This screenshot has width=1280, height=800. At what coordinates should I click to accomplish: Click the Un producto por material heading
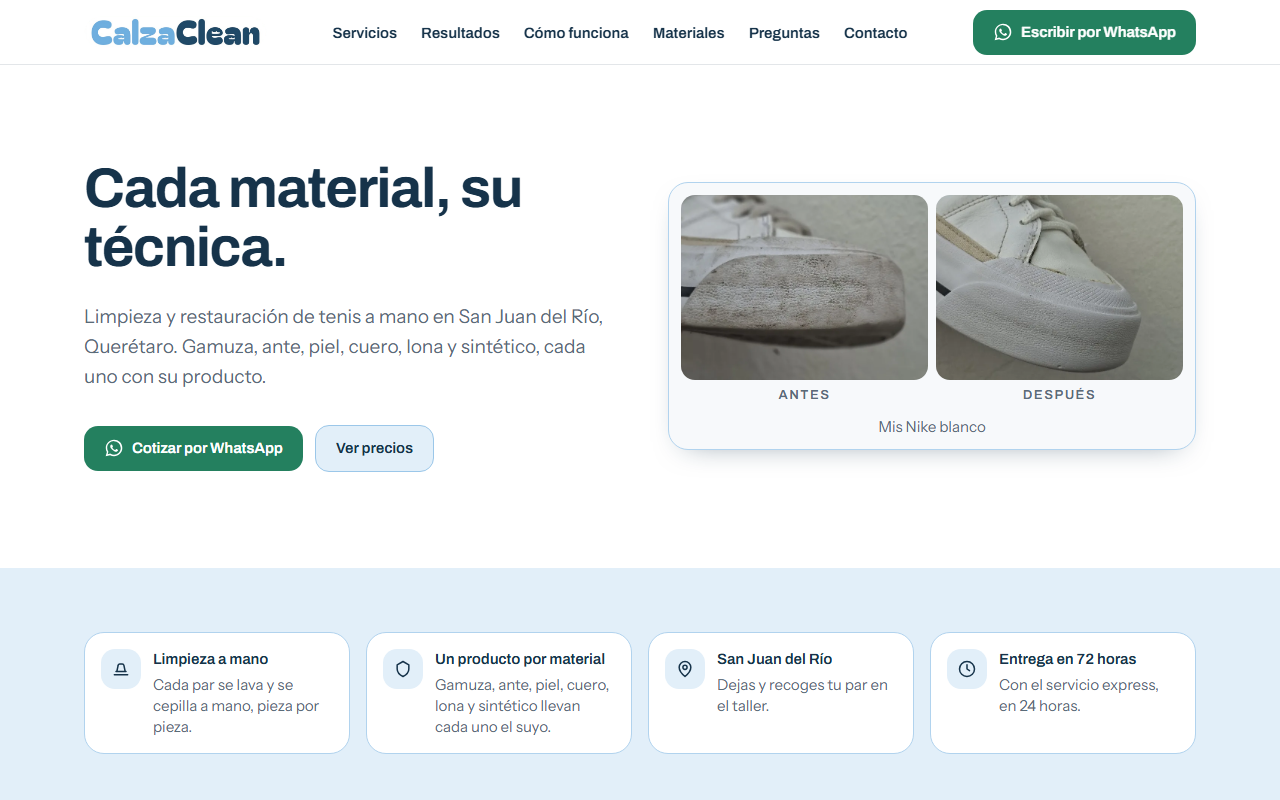[x=520, y=659]
